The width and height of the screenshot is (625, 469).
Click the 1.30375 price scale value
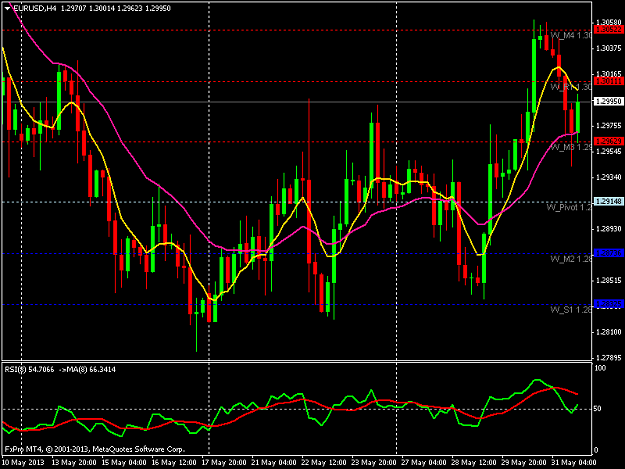[x=609, y=48]
